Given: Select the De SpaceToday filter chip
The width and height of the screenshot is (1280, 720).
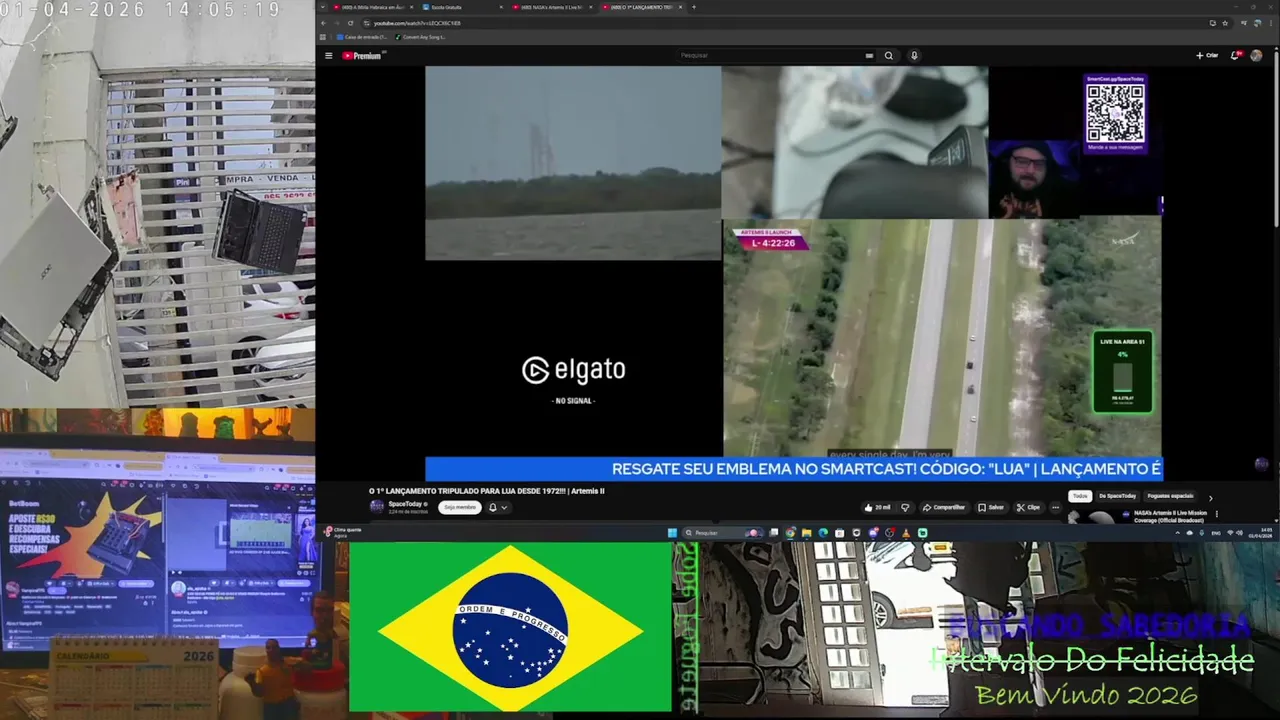Looking at the screenshot, I should (1117, 496).
